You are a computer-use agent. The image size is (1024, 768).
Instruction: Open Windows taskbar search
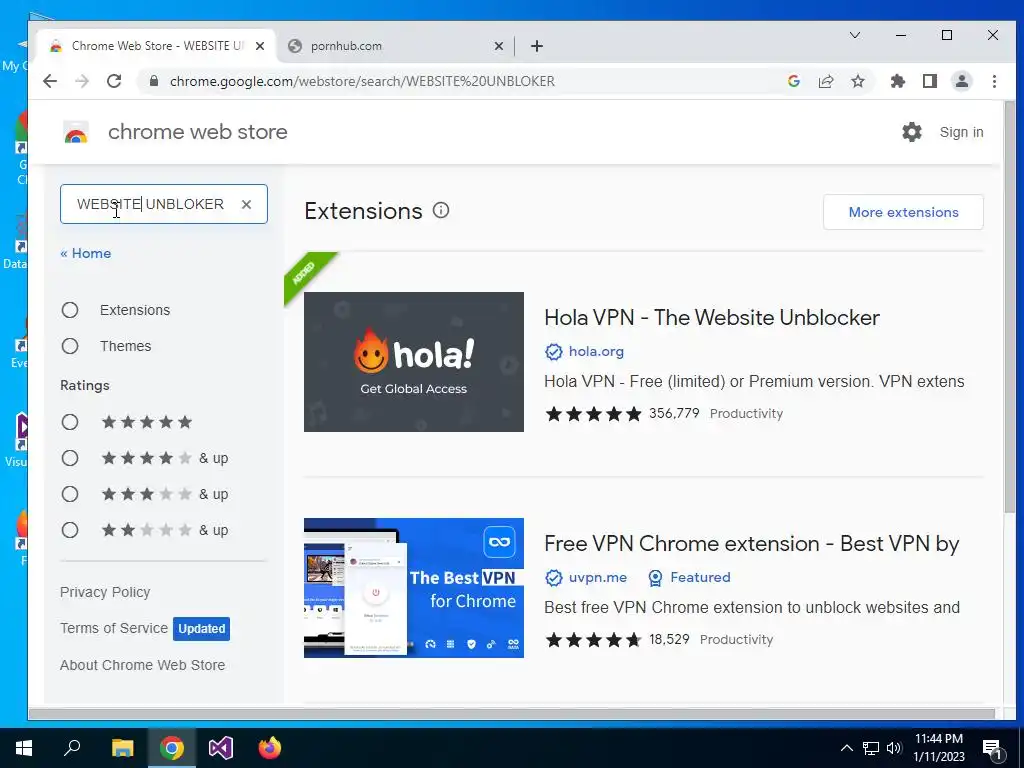point(72,748)
